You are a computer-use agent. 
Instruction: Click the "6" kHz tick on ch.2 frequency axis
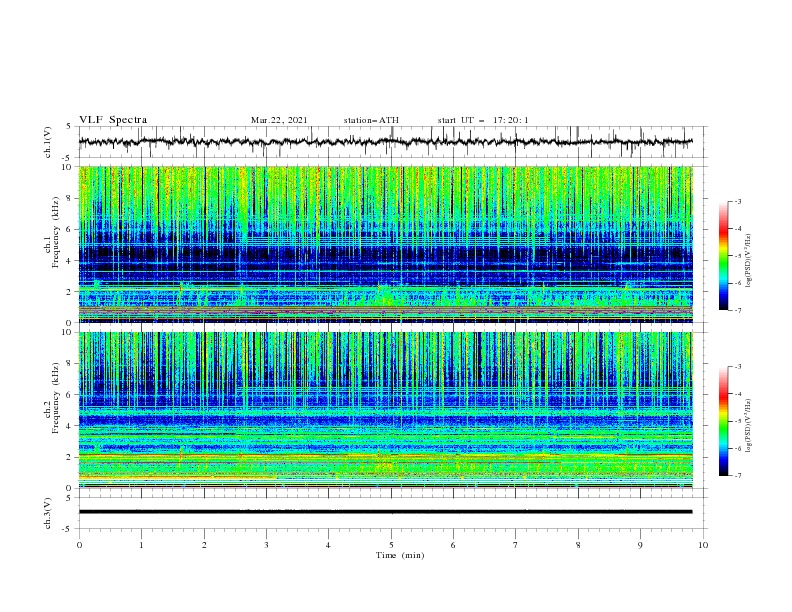(x=70, y=394)
